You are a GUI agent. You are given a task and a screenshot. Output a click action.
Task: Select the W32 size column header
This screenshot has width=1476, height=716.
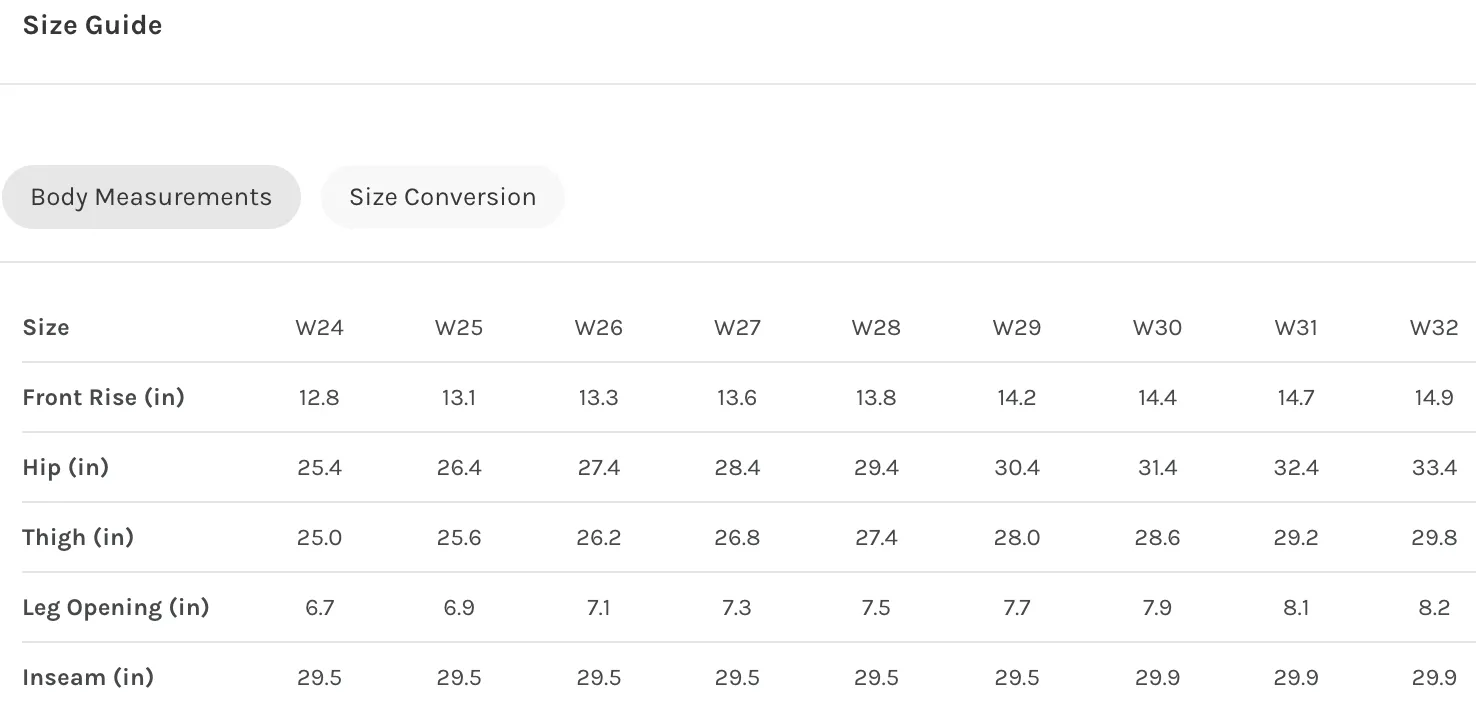point(1434,328)
